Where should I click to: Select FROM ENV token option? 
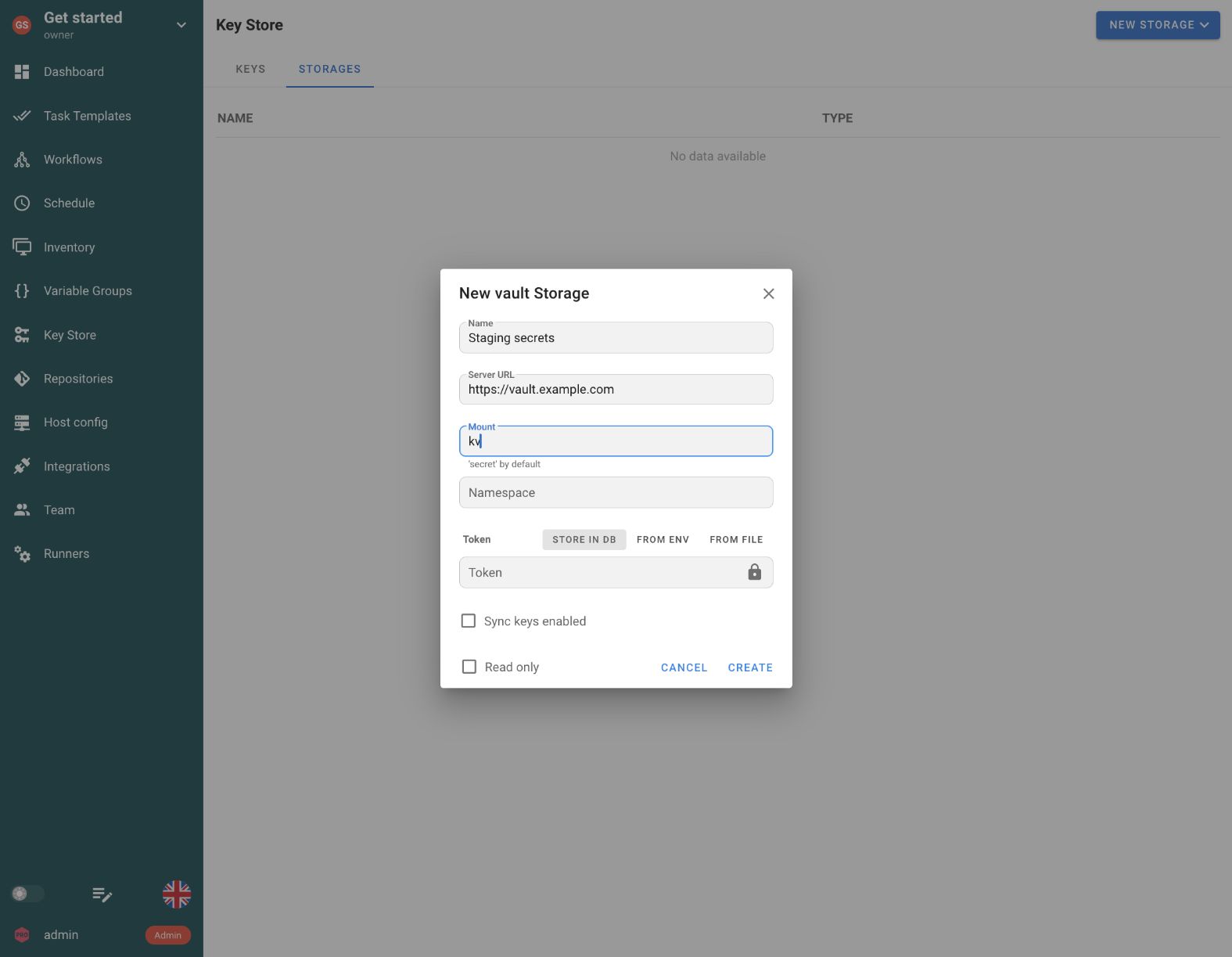[663, 540]
